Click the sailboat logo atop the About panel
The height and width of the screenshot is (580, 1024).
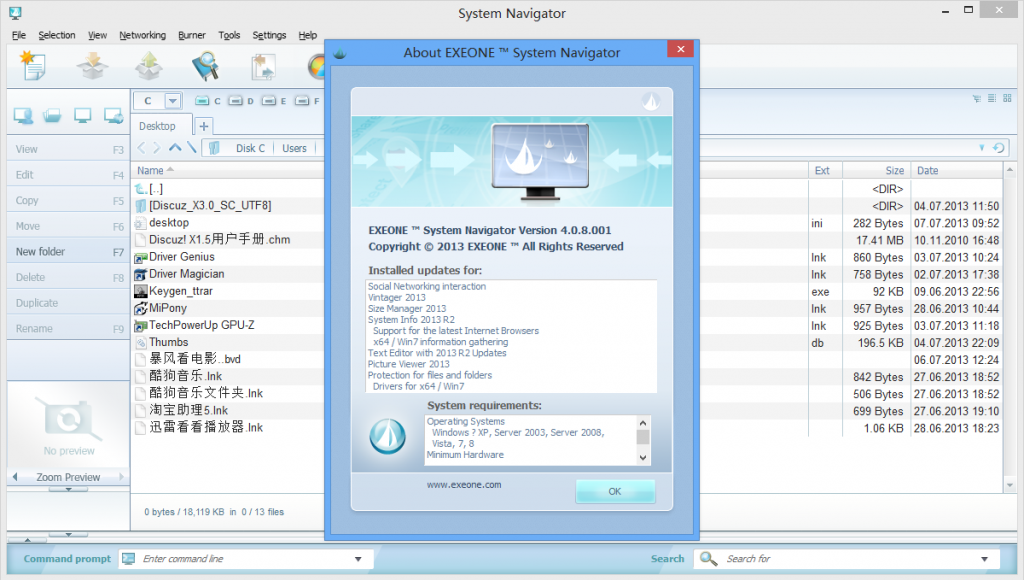point(650,101)
